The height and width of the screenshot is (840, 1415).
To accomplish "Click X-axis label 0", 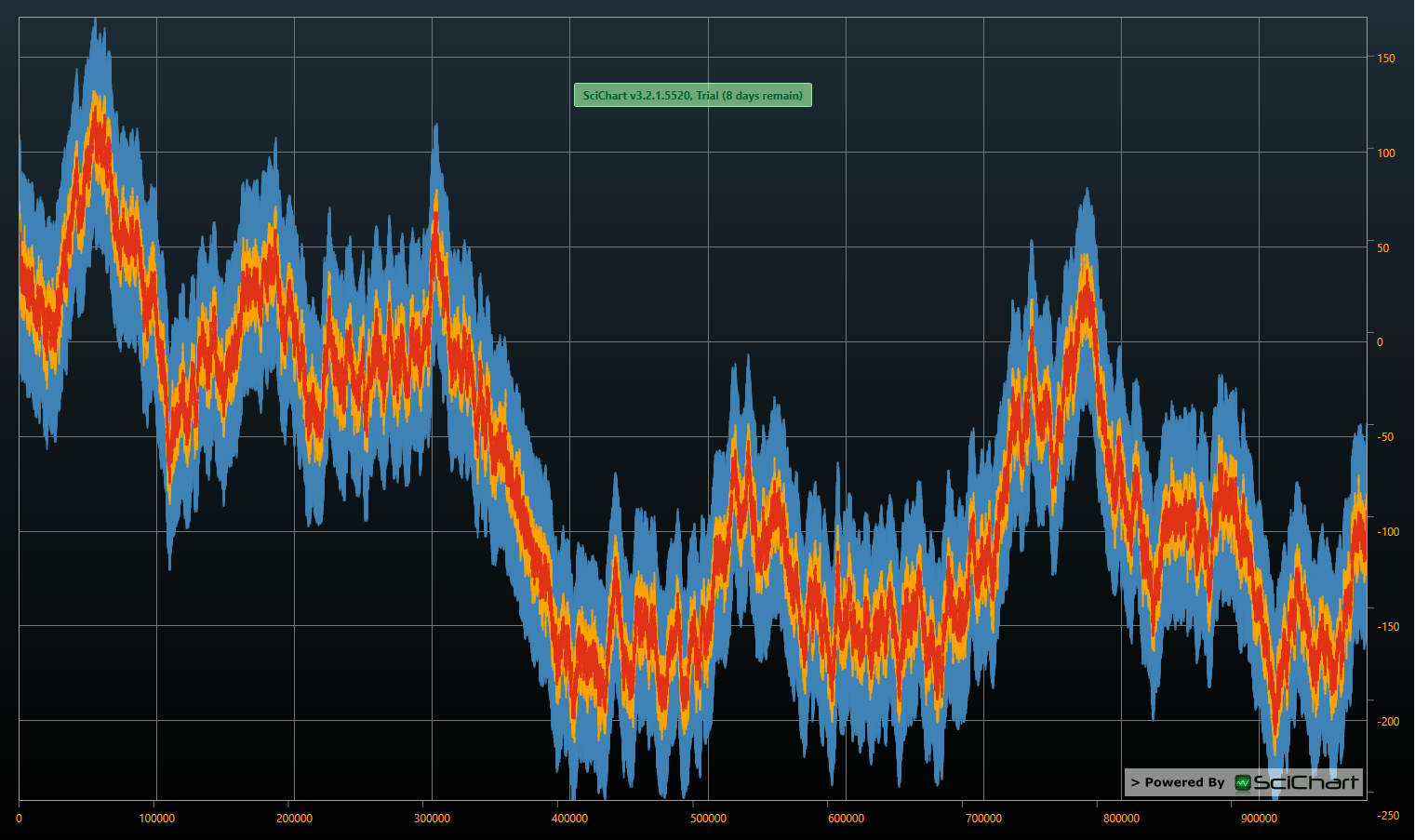I will pyautogui.click(x=19, y=819).
